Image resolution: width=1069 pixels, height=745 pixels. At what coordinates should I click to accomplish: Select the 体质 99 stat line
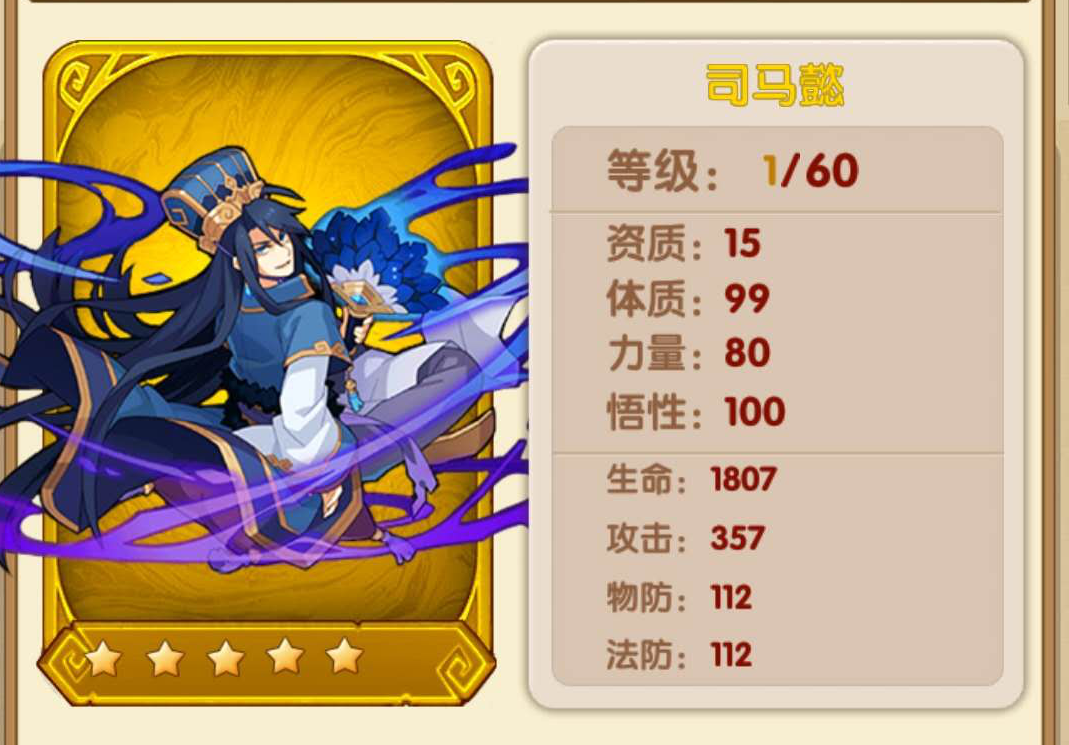coord(689,299)
